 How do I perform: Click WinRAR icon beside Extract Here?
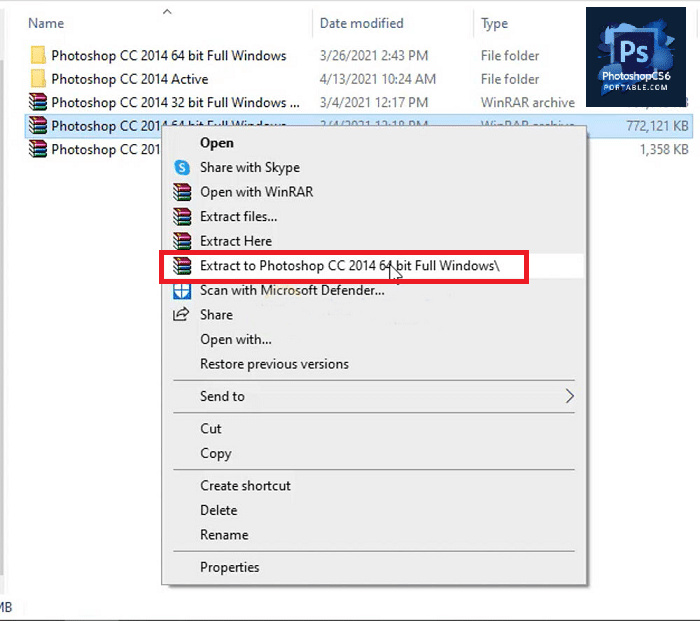182,241
